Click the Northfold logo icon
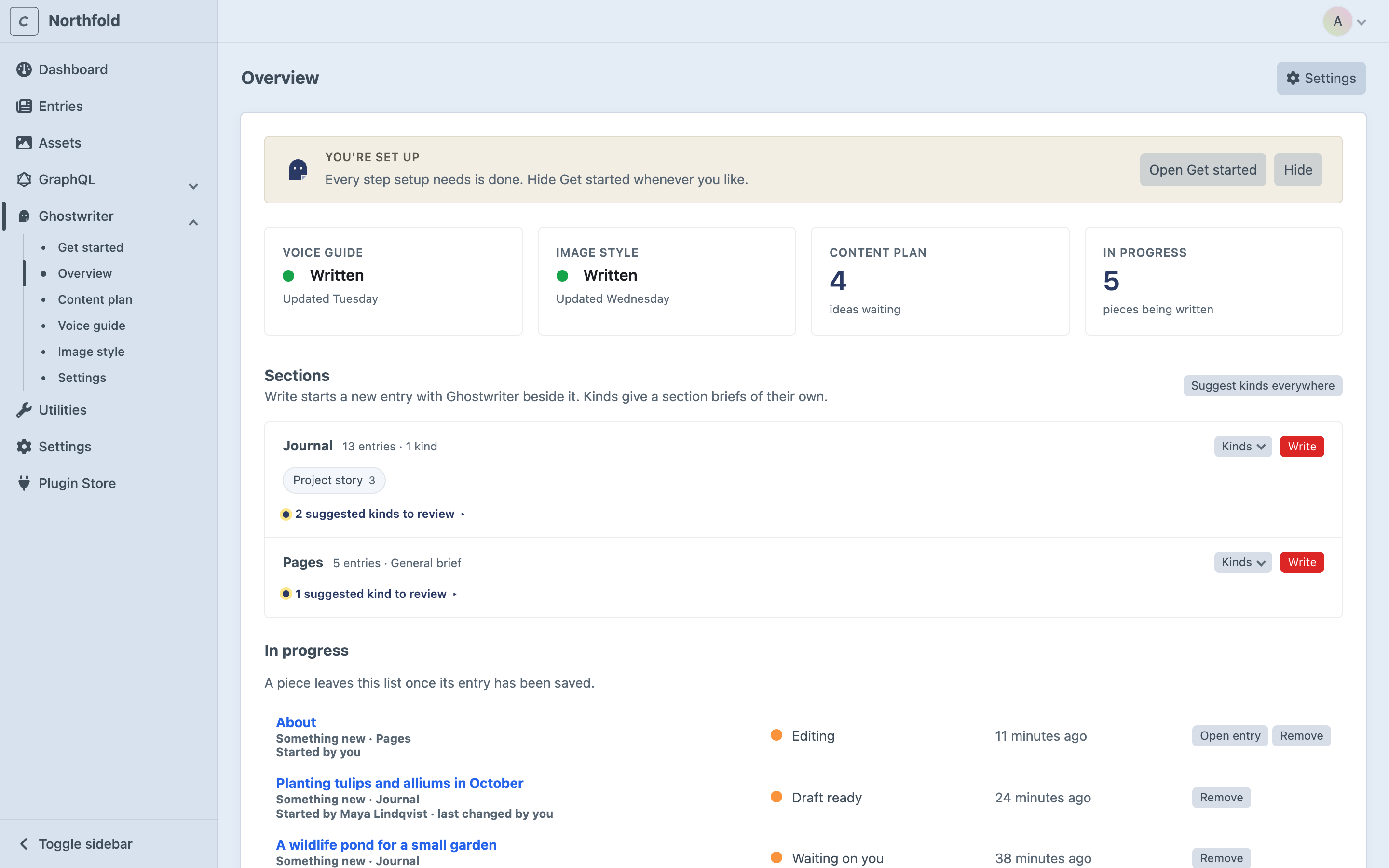Screen dimensions: 1389x868 tap(24, 21)
